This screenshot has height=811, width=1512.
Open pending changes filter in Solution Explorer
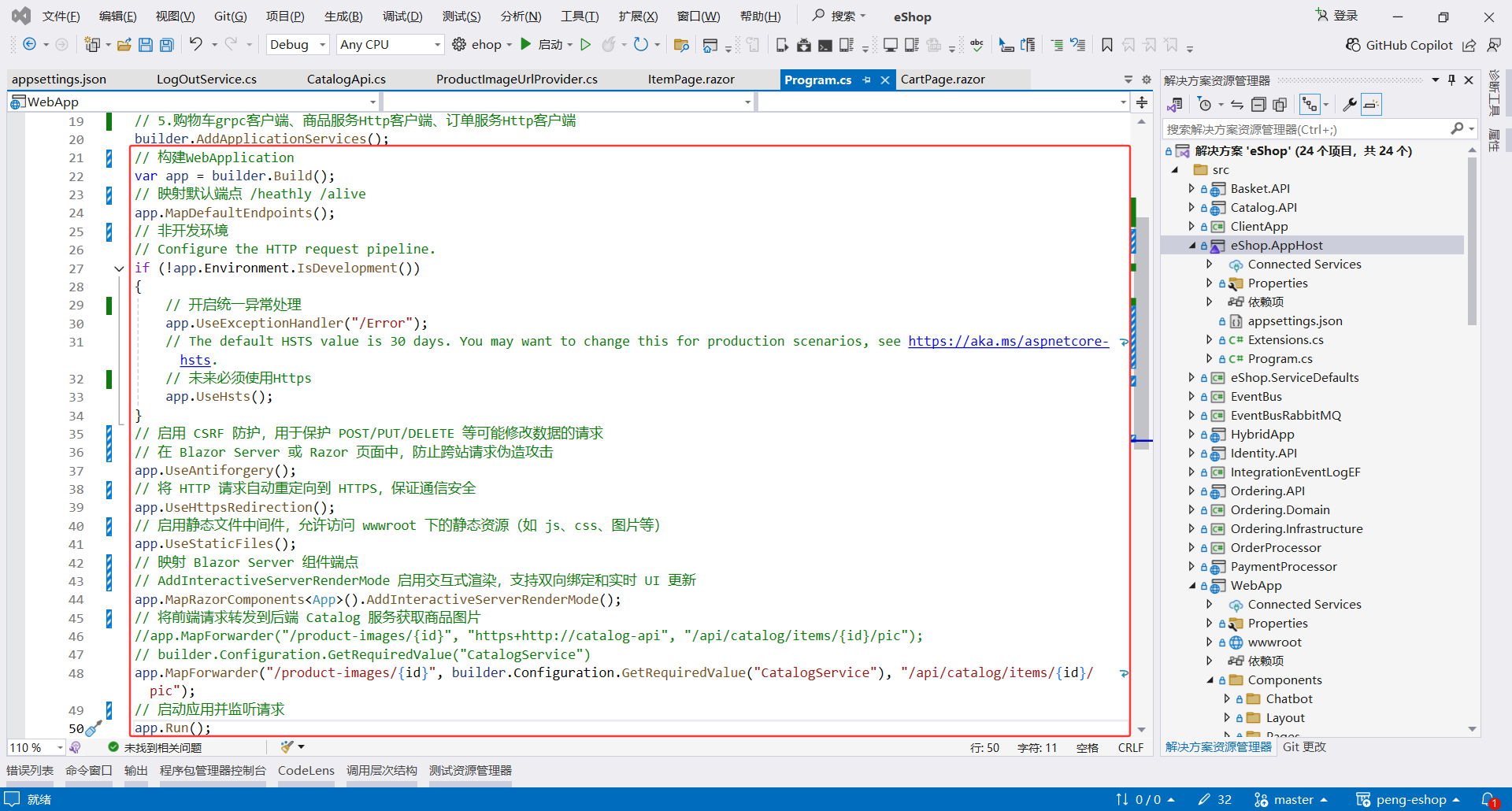1205,104
